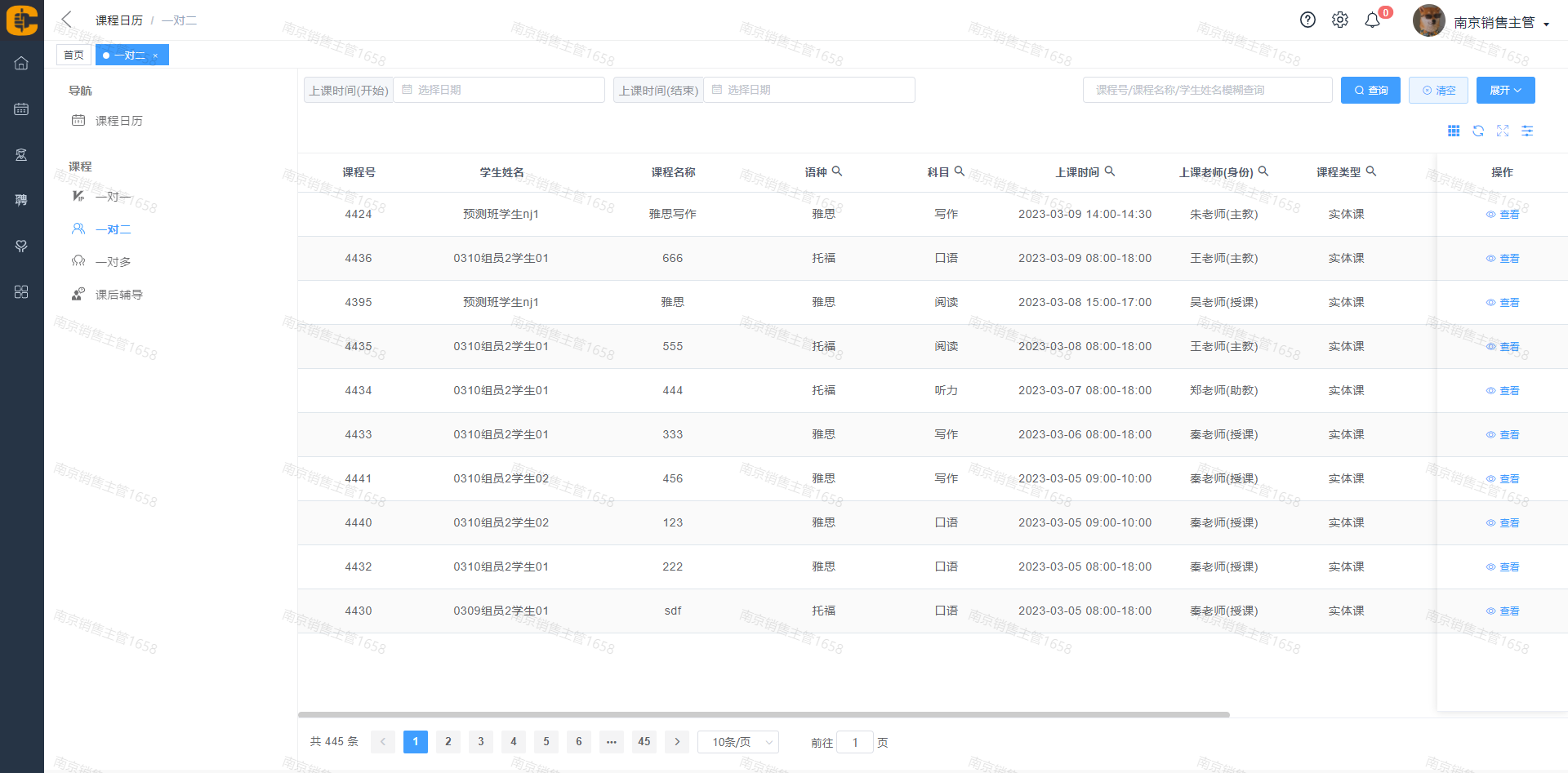The width and height of the screenshot is (1568, 773).
Task: Open column settings slider icon
Action: pos(1527,131)
